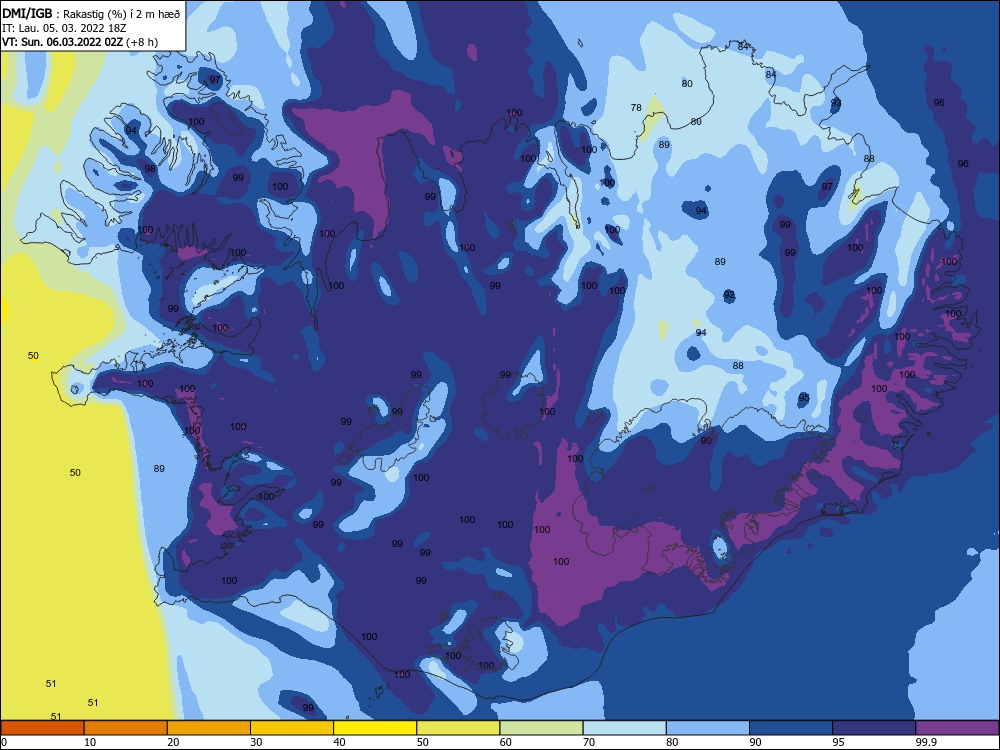
Task: Pick the pale blue 70–80 legend swatch
Action: coord(624,728)
